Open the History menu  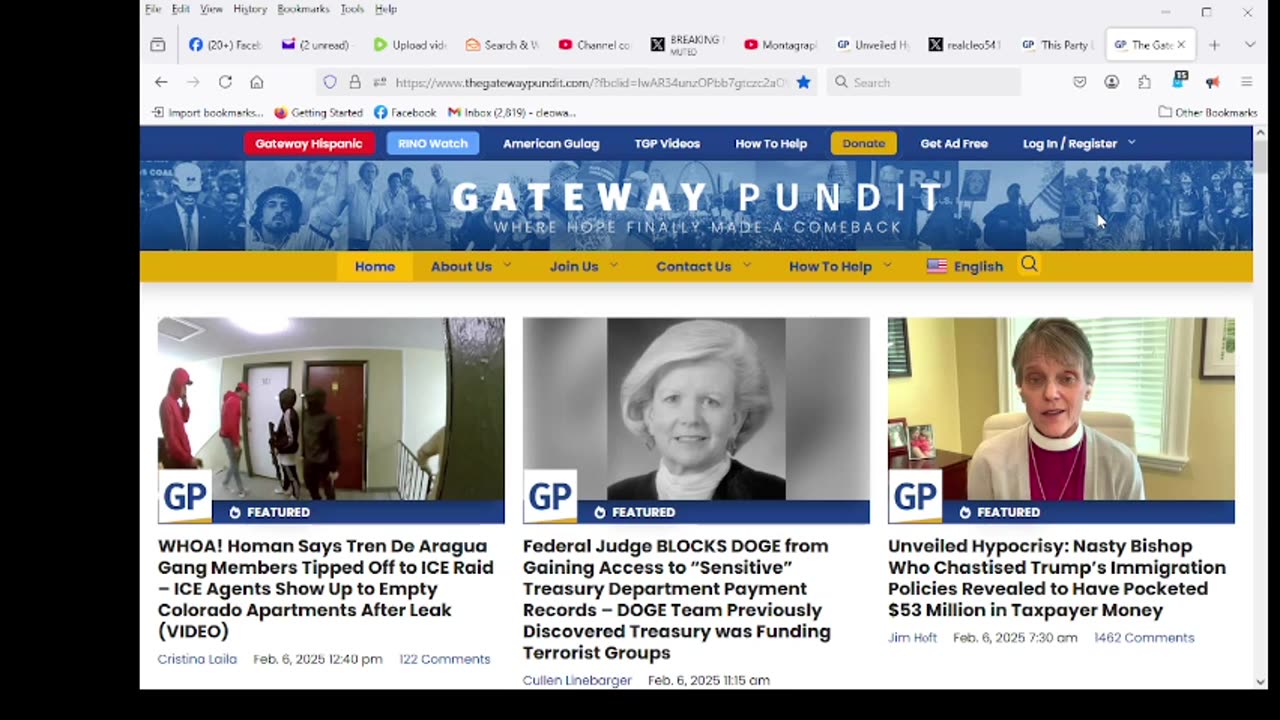250,9
